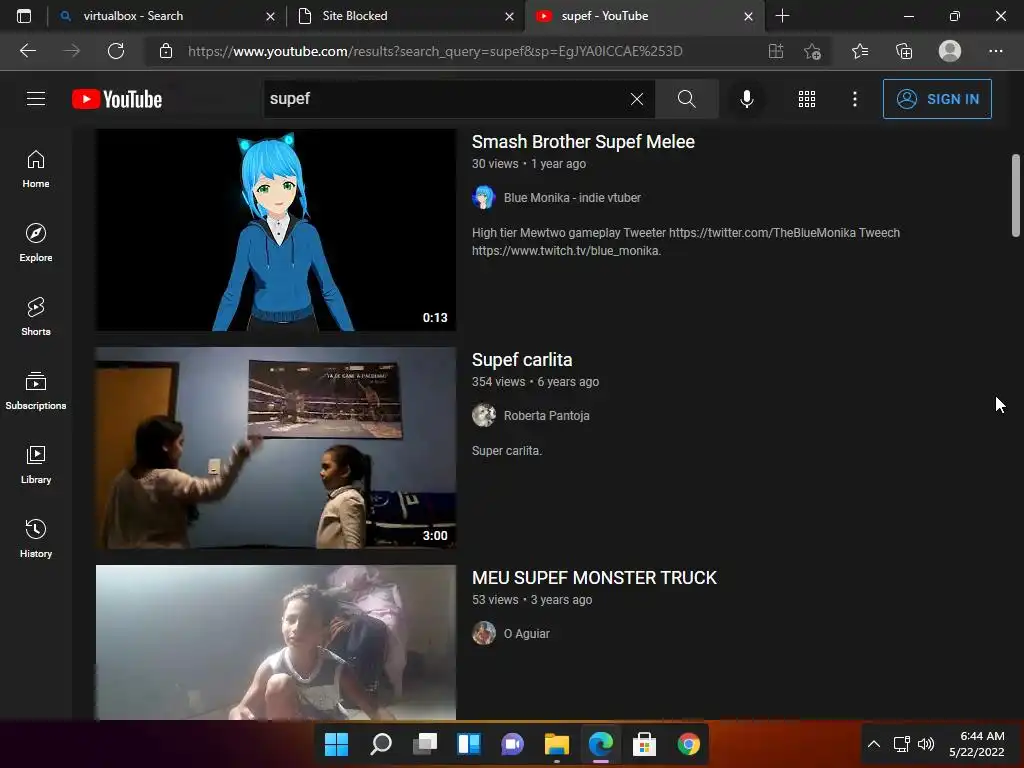Open Widgets on the taskbar

[469, 744]
